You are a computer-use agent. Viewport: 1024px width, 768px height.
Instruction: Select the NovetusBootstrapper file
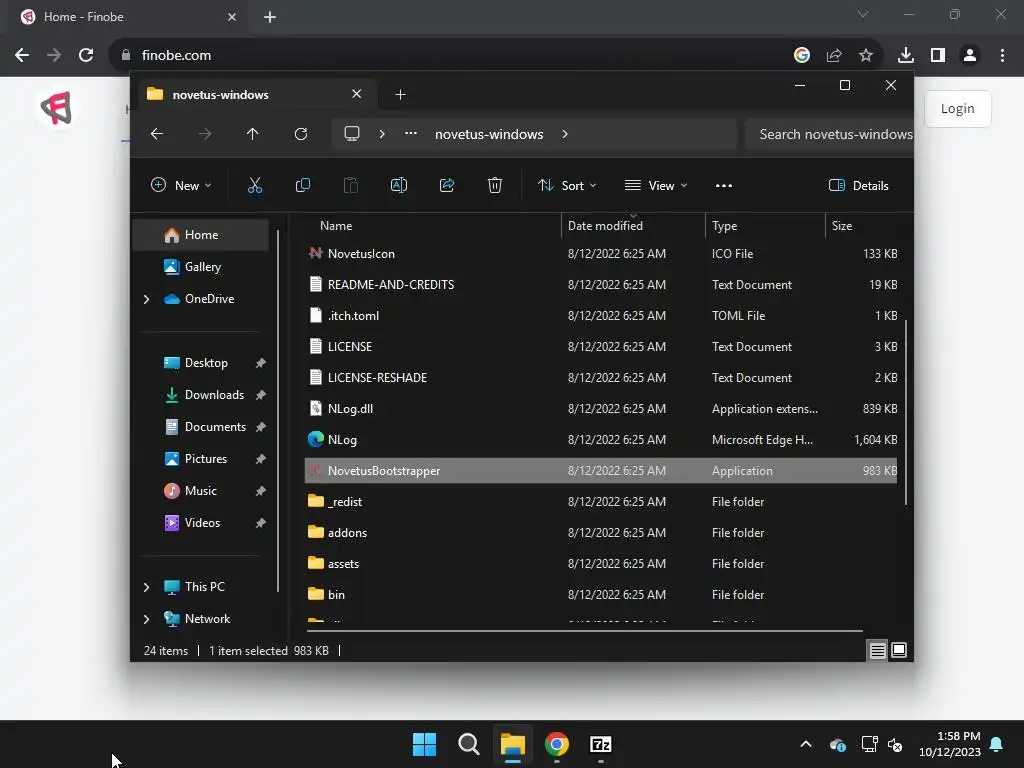pos(601,471)
